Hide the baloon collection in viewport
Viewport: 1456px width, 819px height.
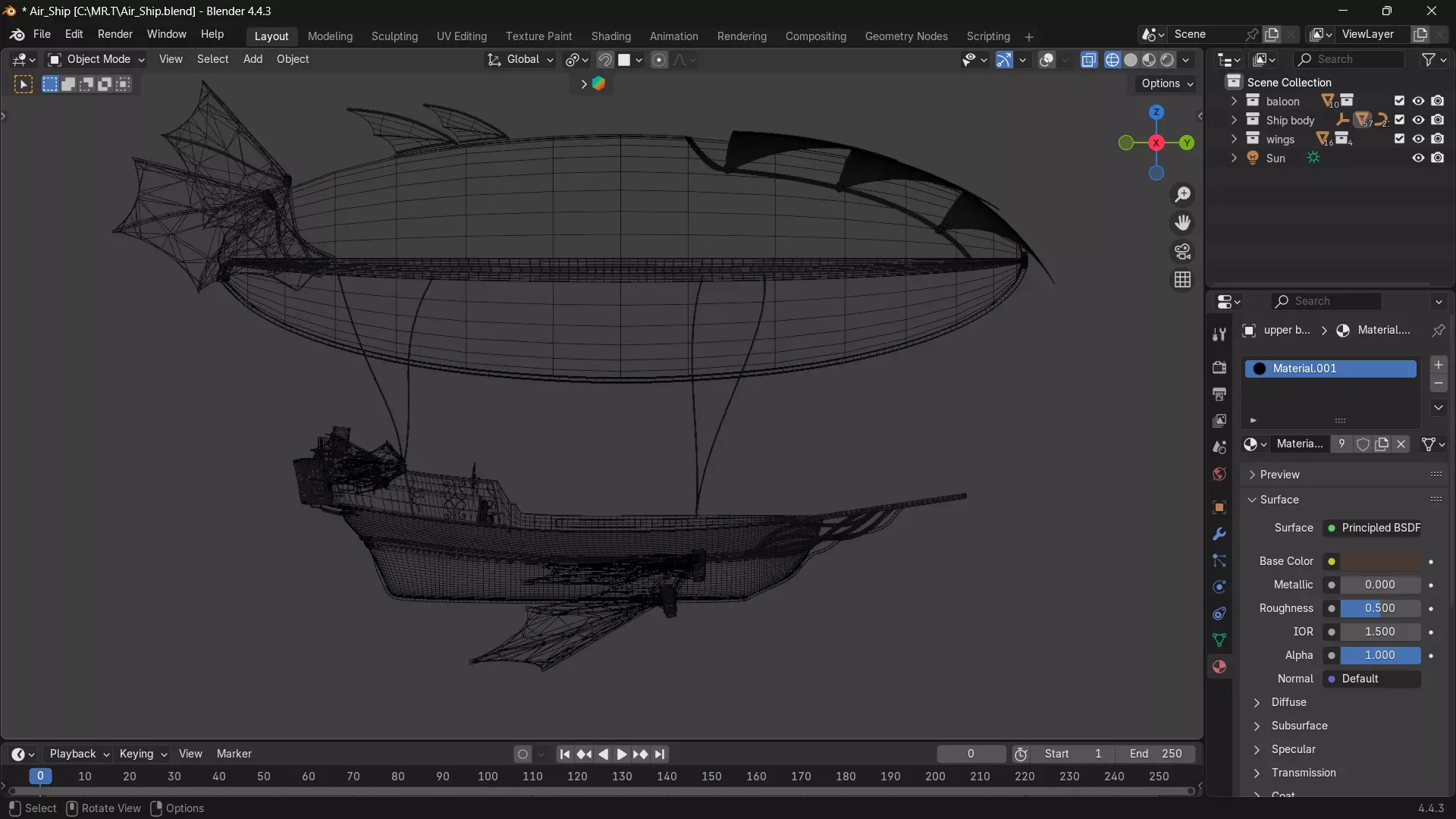click(x=1418, y=101)
